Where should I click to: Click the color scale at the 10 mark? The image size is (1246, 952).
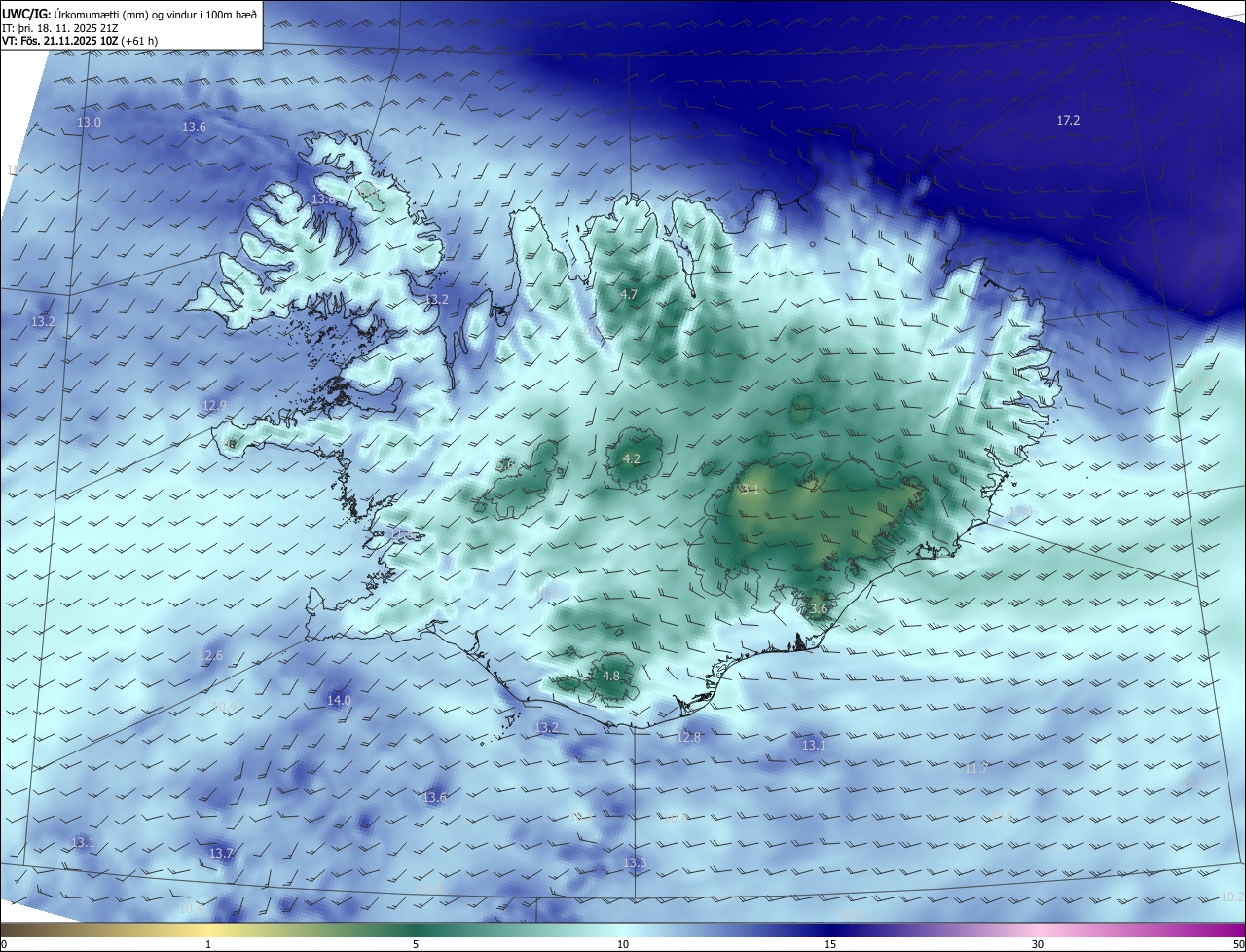623,944
